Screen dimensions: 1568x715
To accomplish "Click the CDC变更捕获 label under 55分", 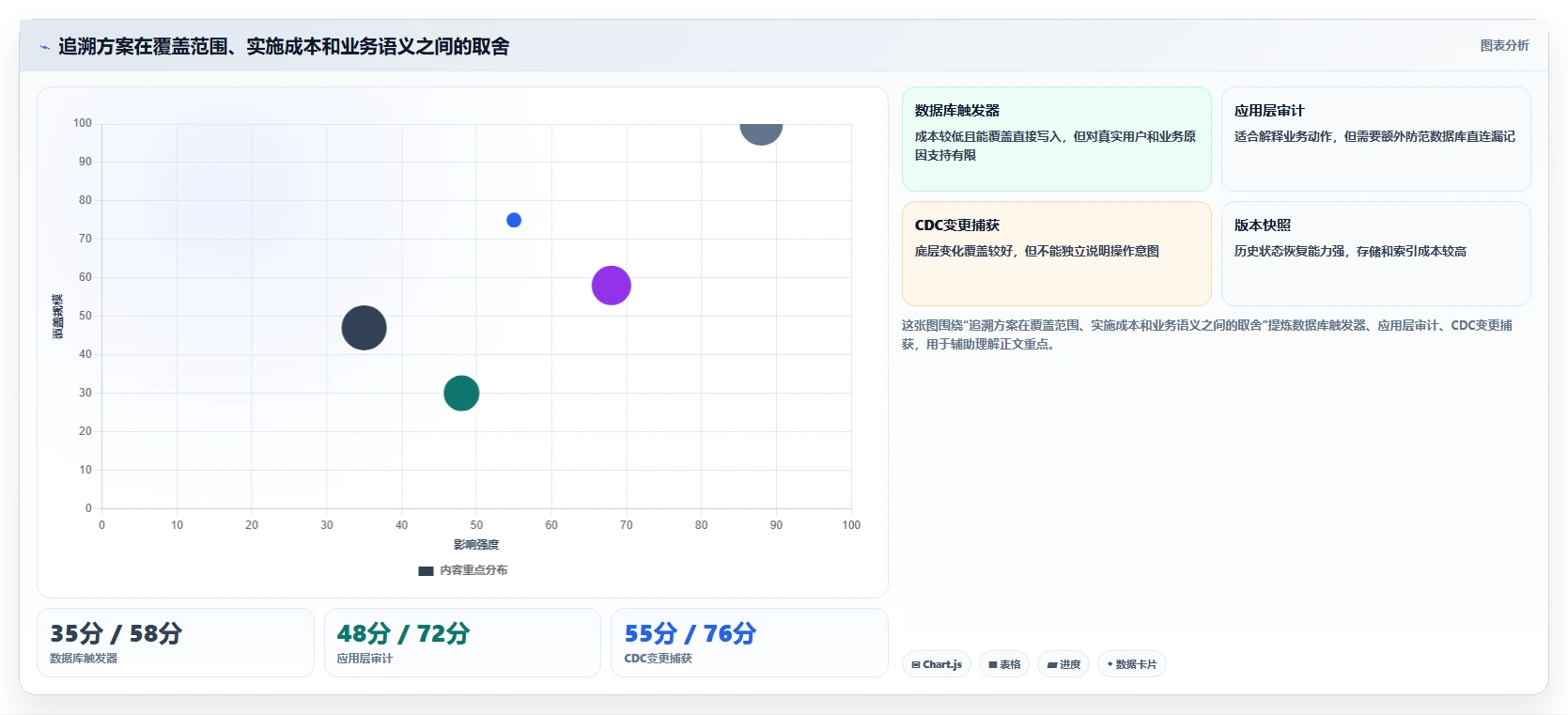I will point(658,659).
